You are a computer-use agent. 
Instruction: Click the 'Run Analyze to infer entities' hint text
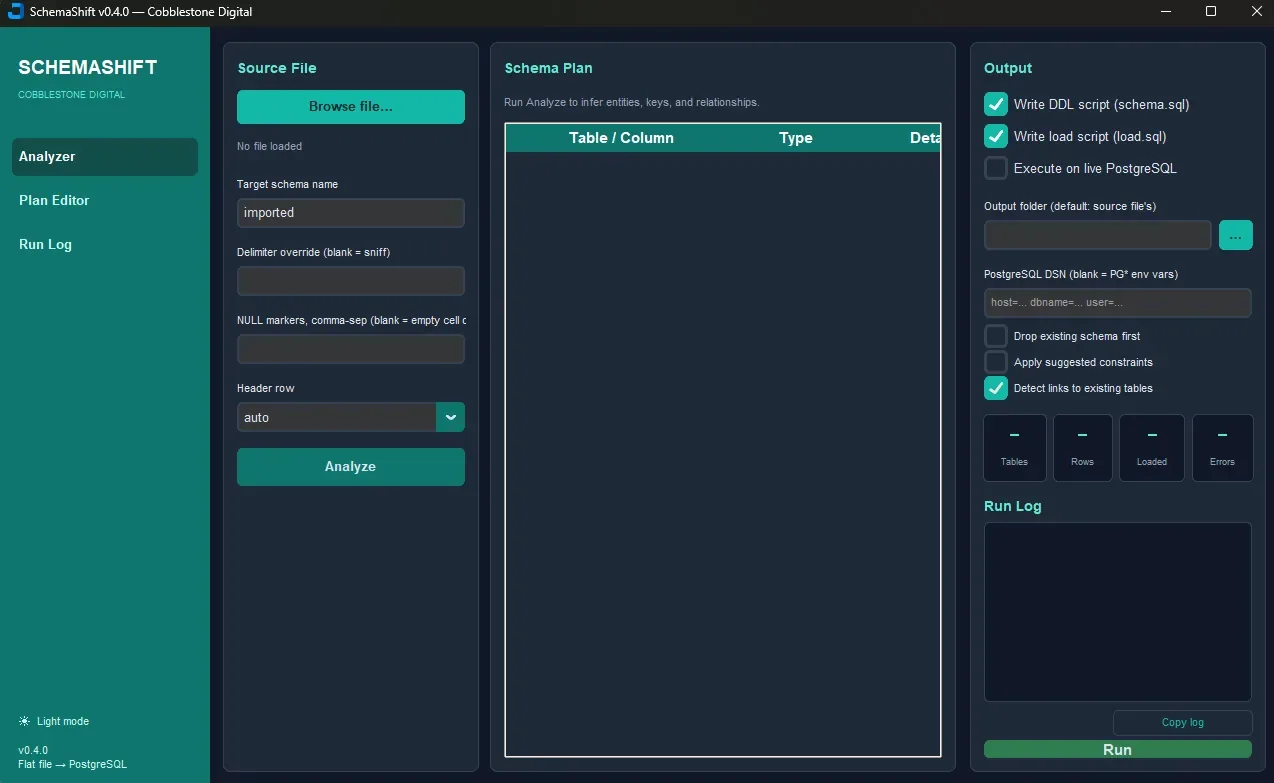(x=632, y=102)
